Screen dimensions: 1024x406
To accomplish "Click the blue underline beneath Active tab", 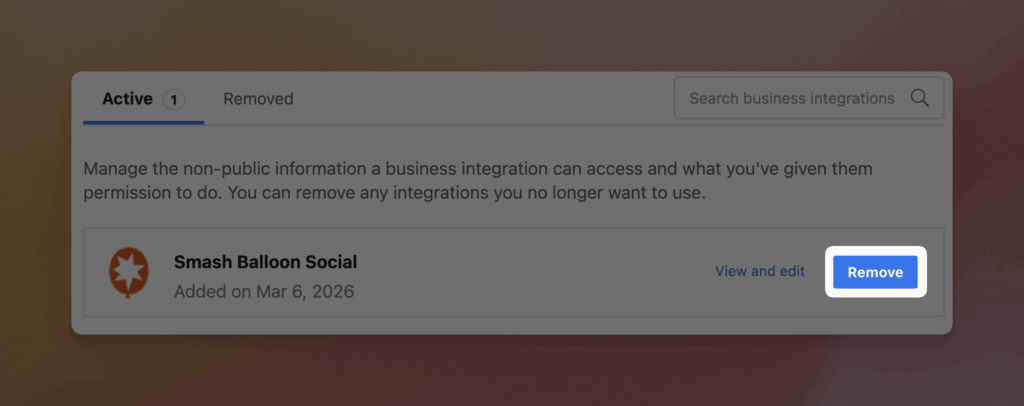I will tap(144, 122).
